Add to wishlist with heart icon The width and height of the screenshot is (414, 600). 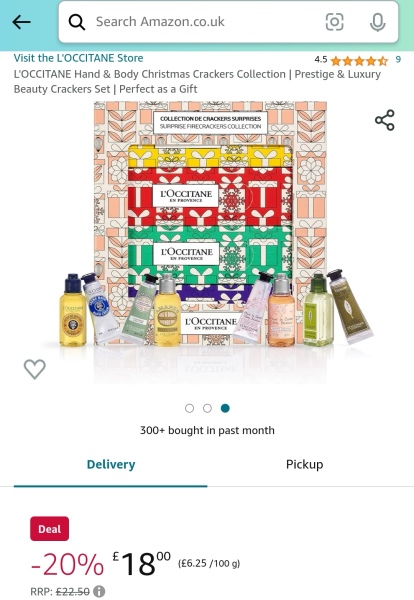click(x=35, y=369)
